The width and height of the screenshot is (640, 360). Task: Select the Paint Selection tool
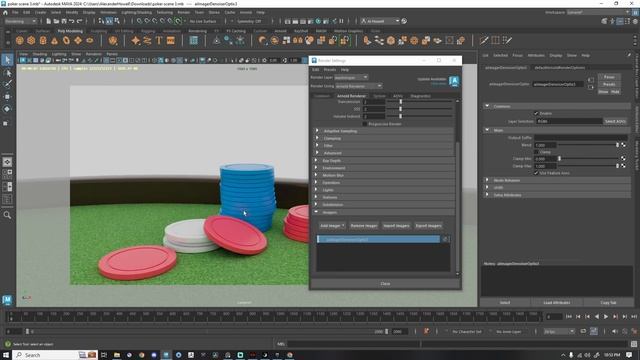point(7,84)
